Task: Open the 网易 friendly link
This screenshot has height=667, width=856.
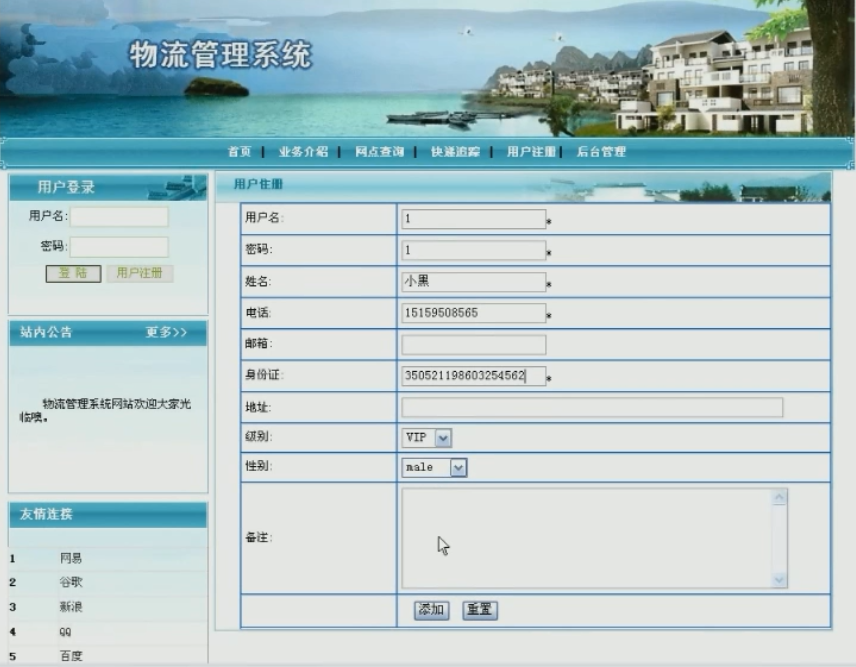Action: point(71,559)
